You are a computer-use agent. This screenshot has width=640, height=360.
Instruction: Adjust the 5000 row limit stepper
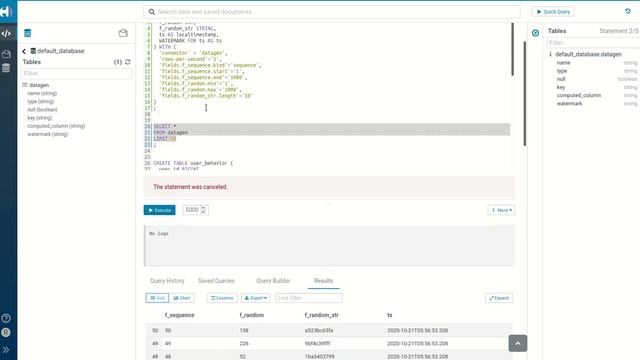[203, 210]
